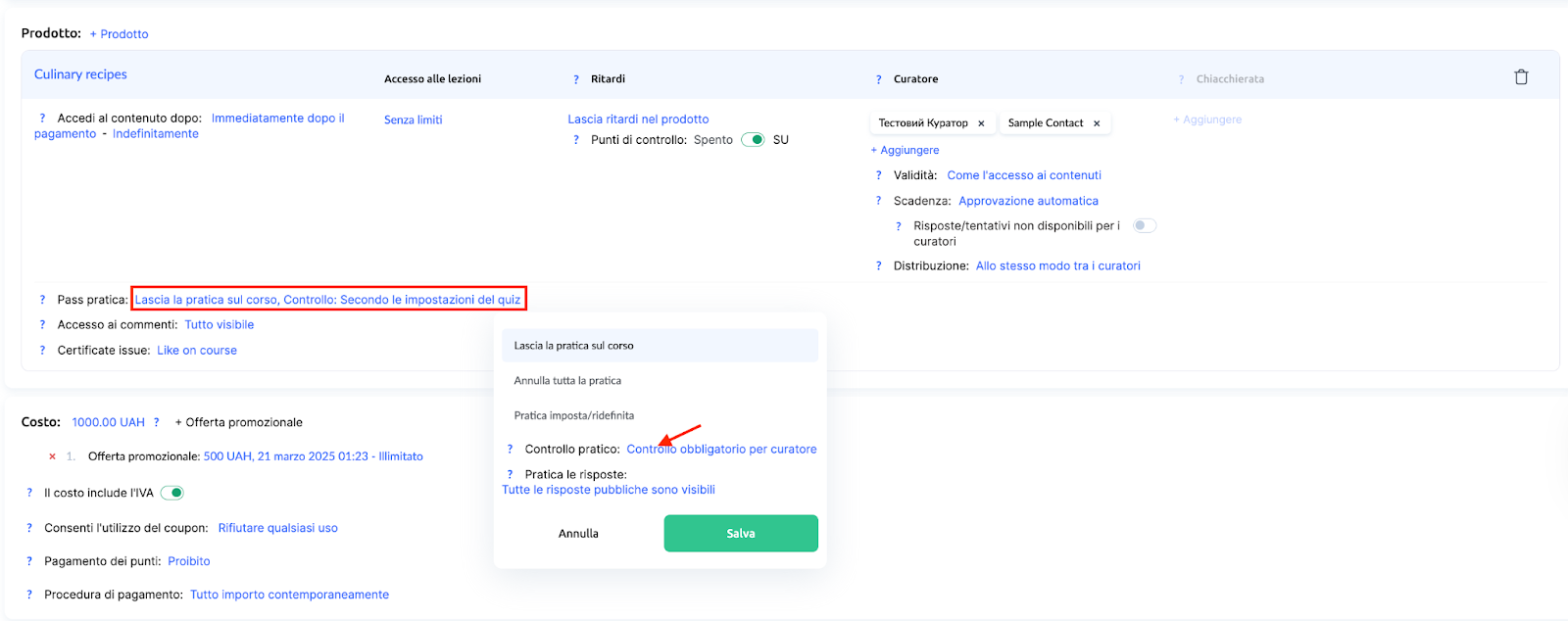Click red X beside promotional offer
The image size is (1568, 621).
[x=52, y=456]
